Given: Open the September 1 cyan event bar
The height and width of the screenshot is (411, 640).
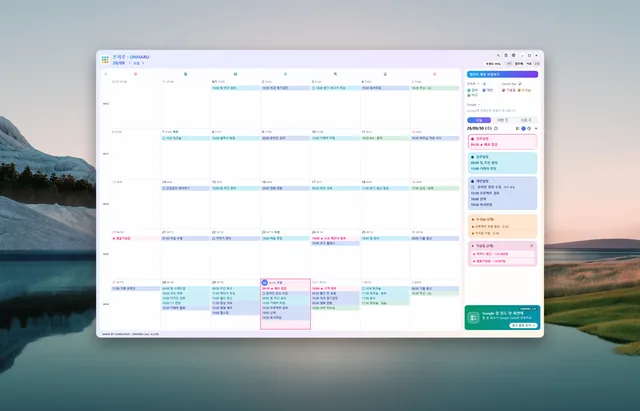Looking at the screenshot, I should click(236, 88).
